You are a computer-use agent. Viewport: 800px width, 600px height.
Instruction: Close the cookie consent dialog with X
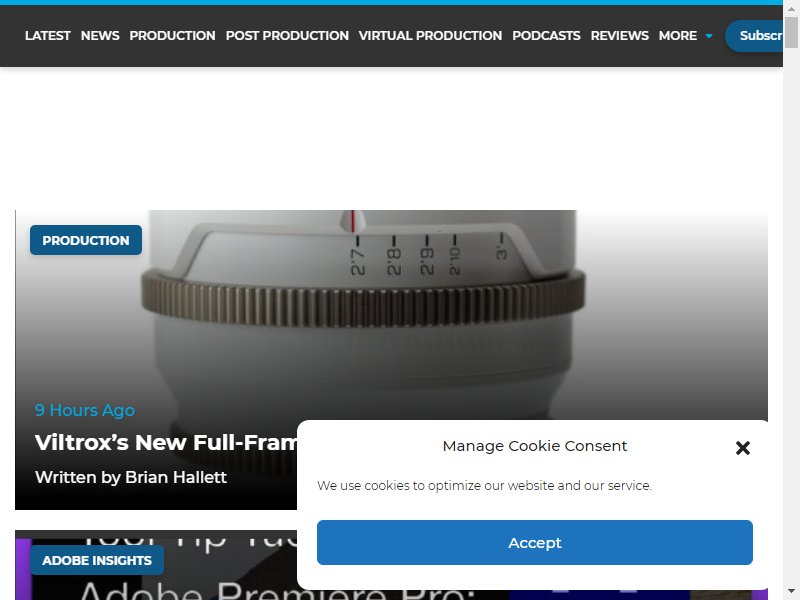tap(743, 448)
